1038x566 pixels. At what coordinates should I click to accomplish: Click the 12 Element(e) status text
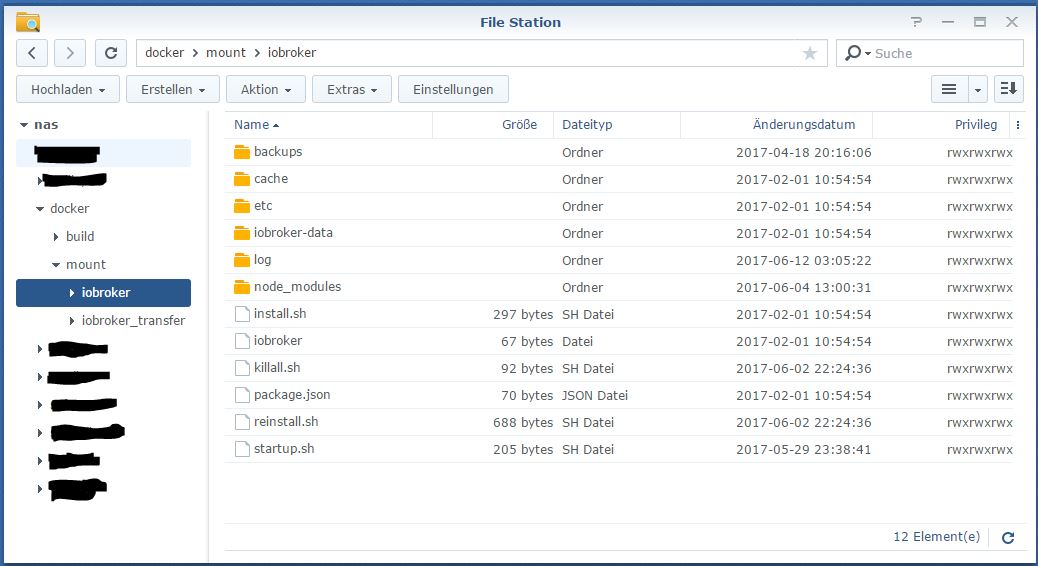pos(937,537)
